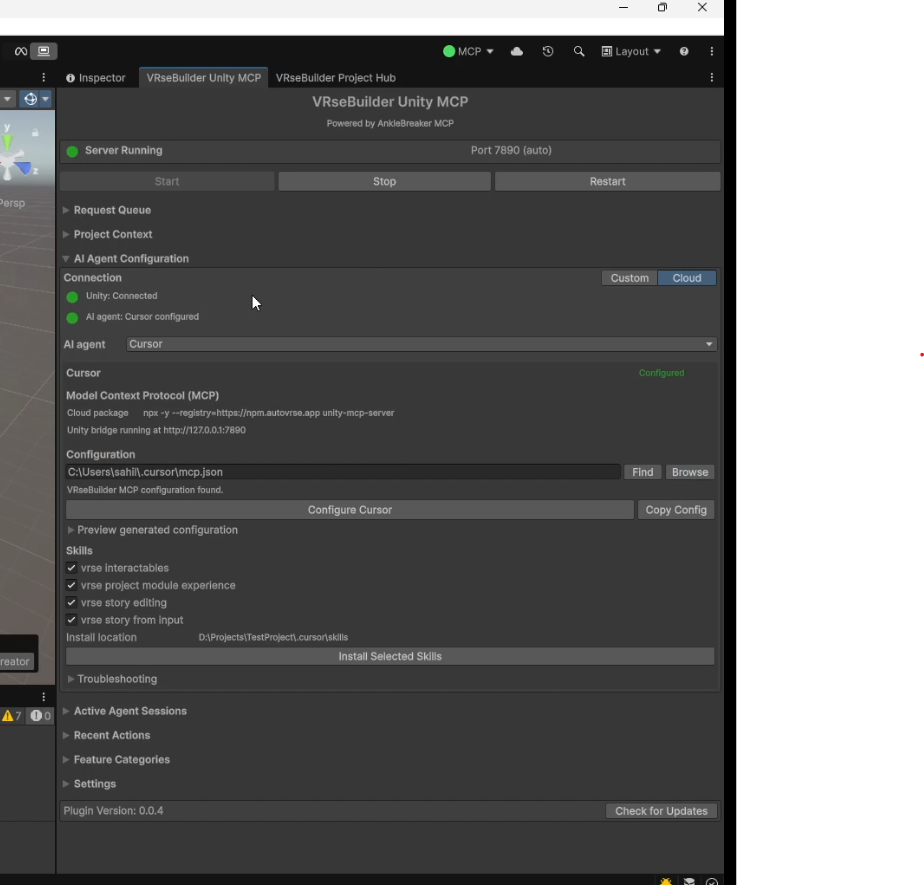Click the install location path text

[x=273, y=638]
